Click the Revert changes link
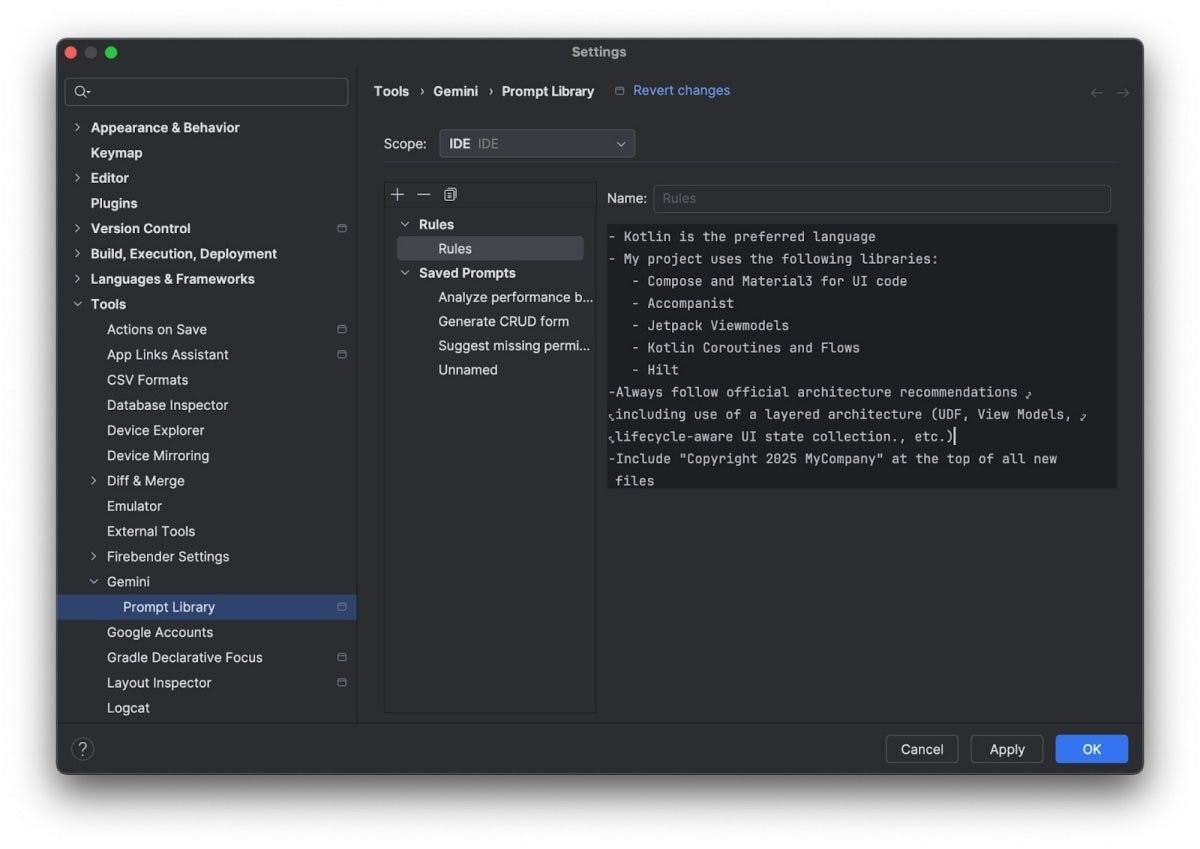 point(681,90)
